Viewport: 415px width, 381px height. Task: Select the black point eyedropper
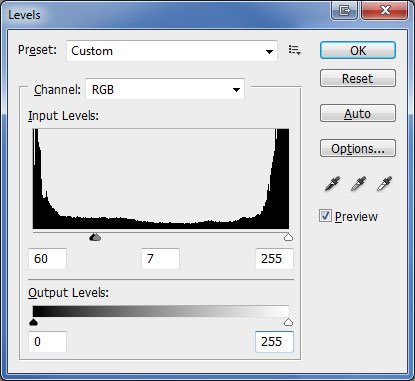point(332,184)
